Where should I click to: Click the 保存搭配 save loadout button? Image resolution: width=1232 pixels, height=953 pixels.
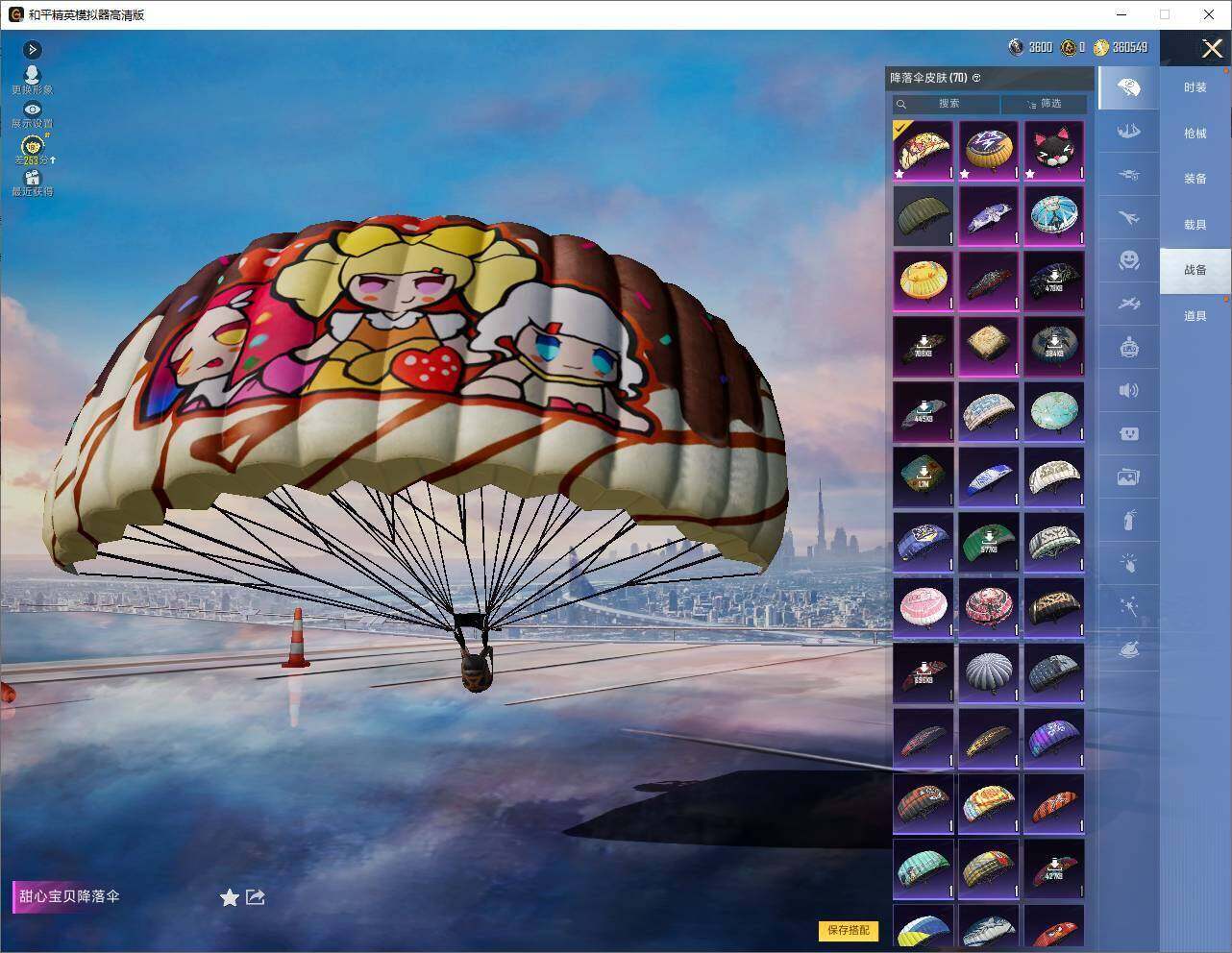849,930
